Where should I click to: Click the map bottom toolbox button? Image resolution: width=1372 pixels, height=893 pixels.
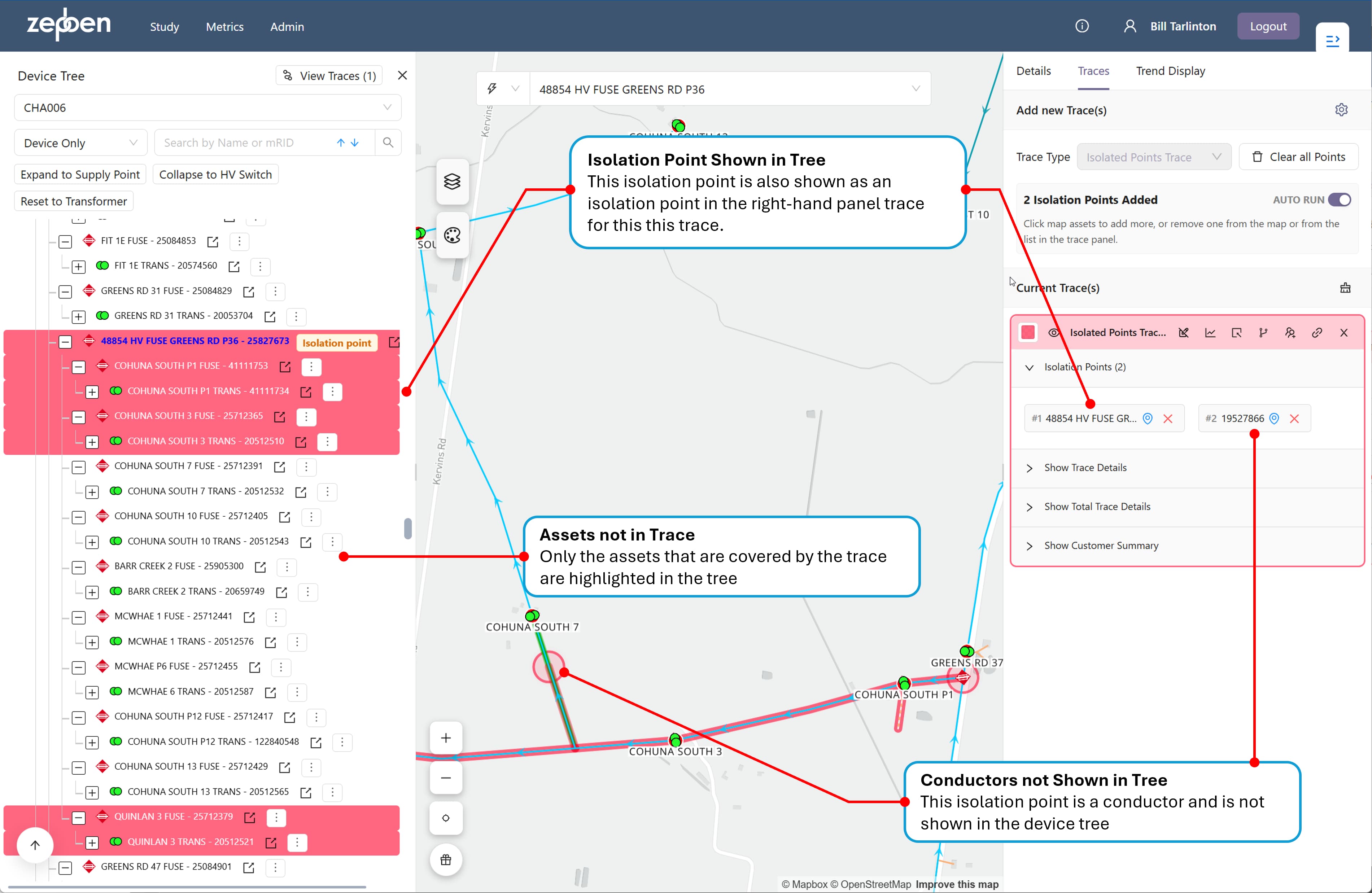coord(446,859)
